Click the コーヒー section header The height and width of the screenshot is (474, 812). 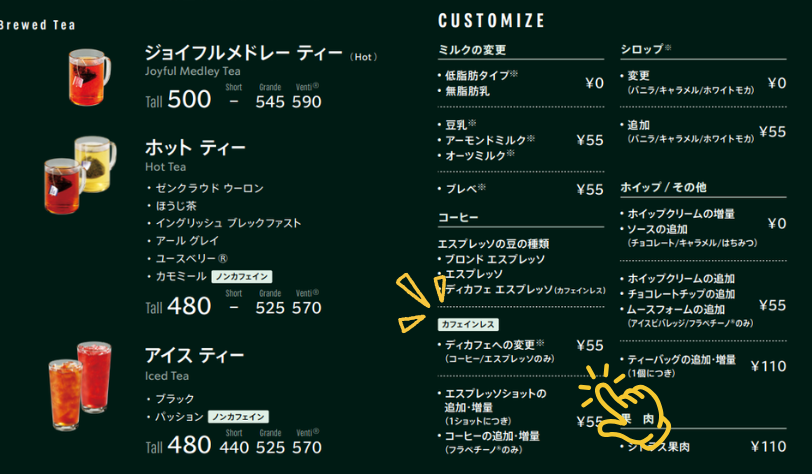[x=459, y=217]
